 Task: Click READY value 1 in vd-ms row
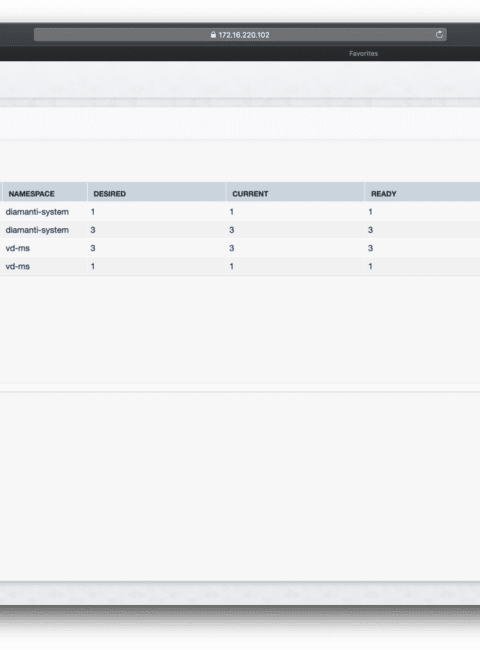coord(371,266)
